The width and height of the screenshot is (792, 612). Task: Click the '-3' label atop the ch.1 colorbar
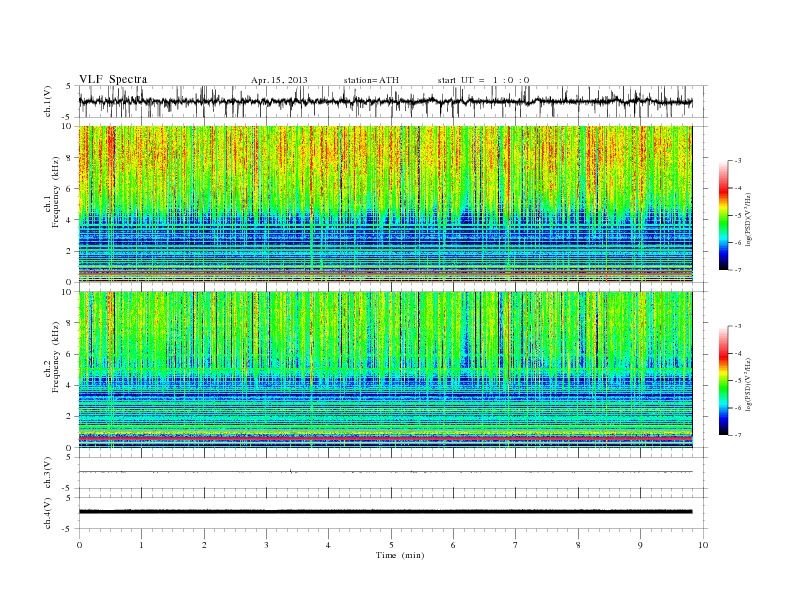coord(737,161)
